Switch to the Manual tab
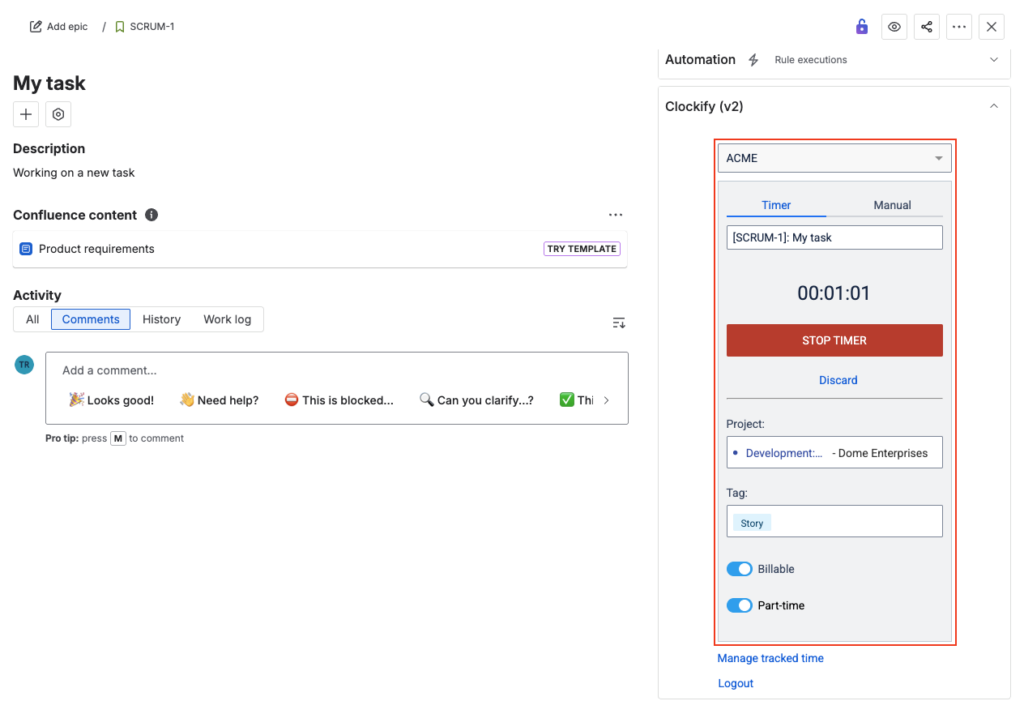 pyautogui.click(x=892, y=205)
